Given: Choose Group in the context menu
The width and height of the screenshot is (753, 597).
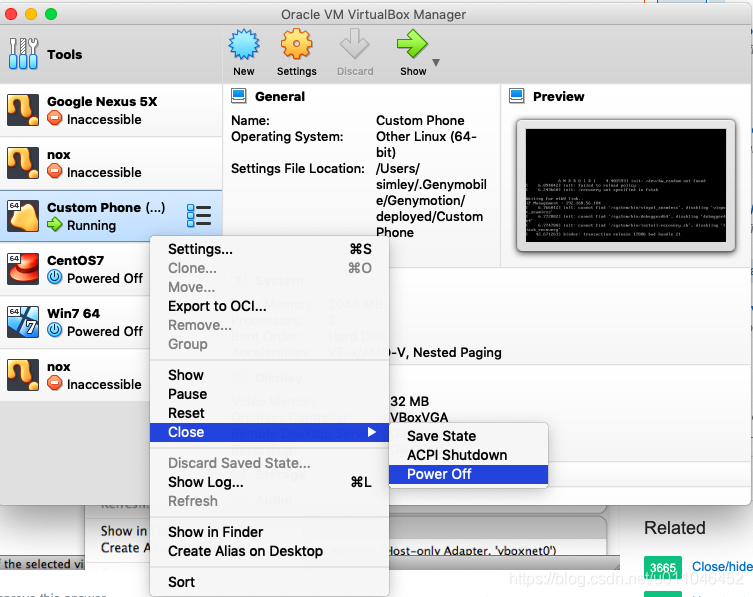Looking at the screenshot, I should (x=269, y=344).
